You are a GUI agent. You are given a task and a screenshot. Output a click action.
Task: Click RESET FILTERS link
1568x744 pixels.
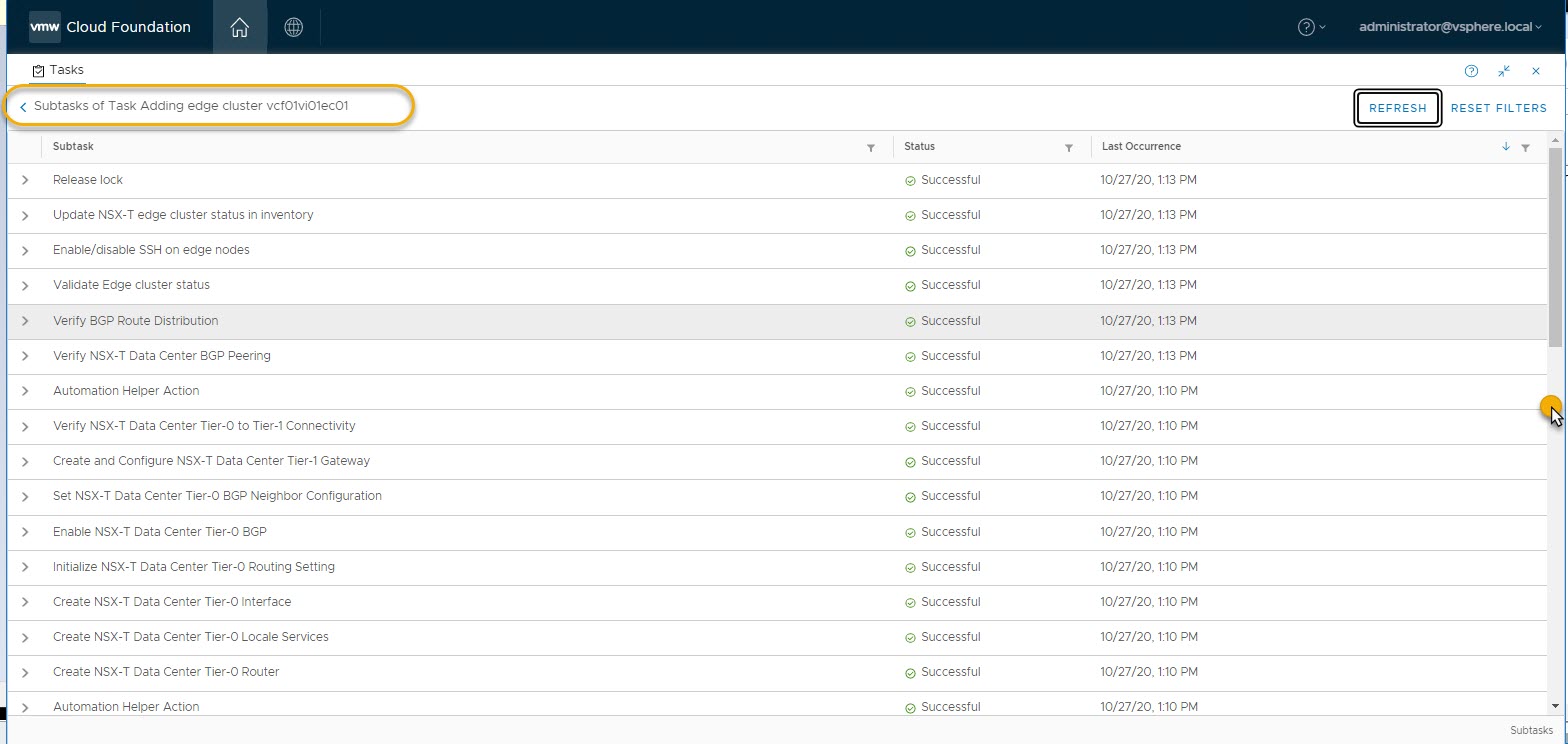click(1498, 108)
